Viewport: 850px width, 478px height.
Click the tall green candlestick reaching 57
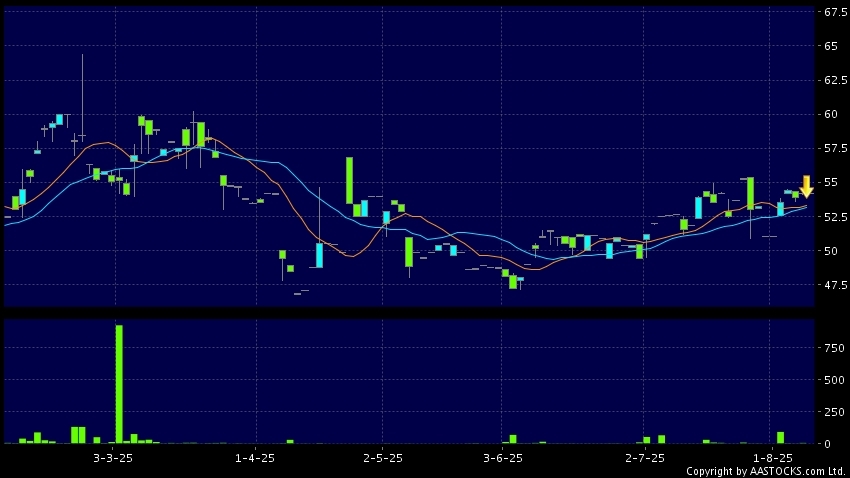[350, 180]
